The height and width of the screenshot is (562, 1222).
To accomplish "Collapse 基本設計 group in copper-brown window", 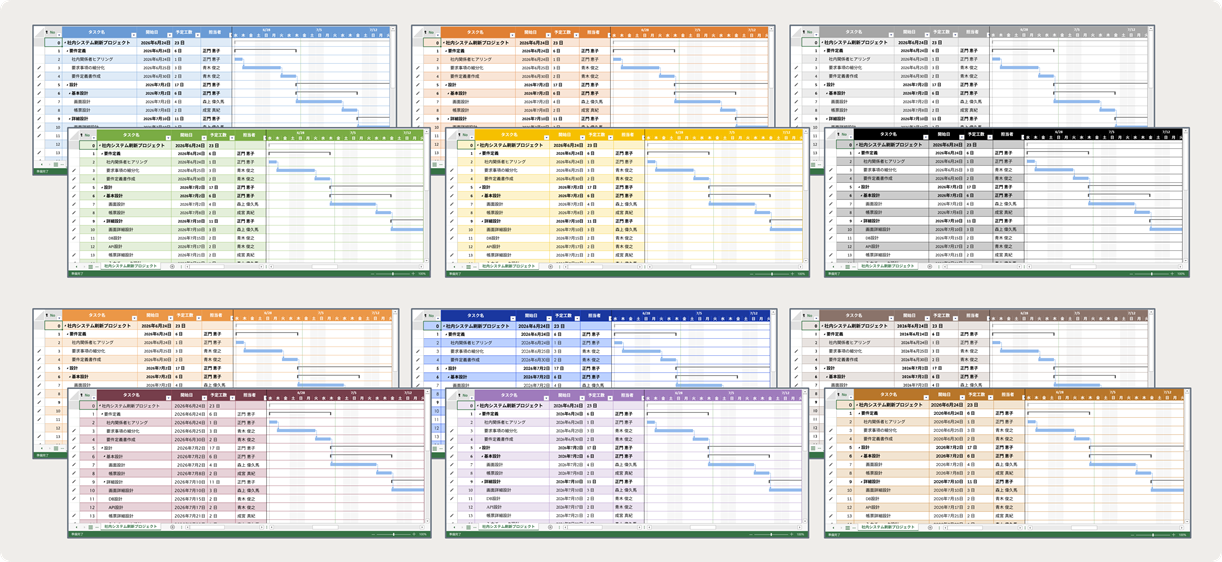I will coord(861,456).
